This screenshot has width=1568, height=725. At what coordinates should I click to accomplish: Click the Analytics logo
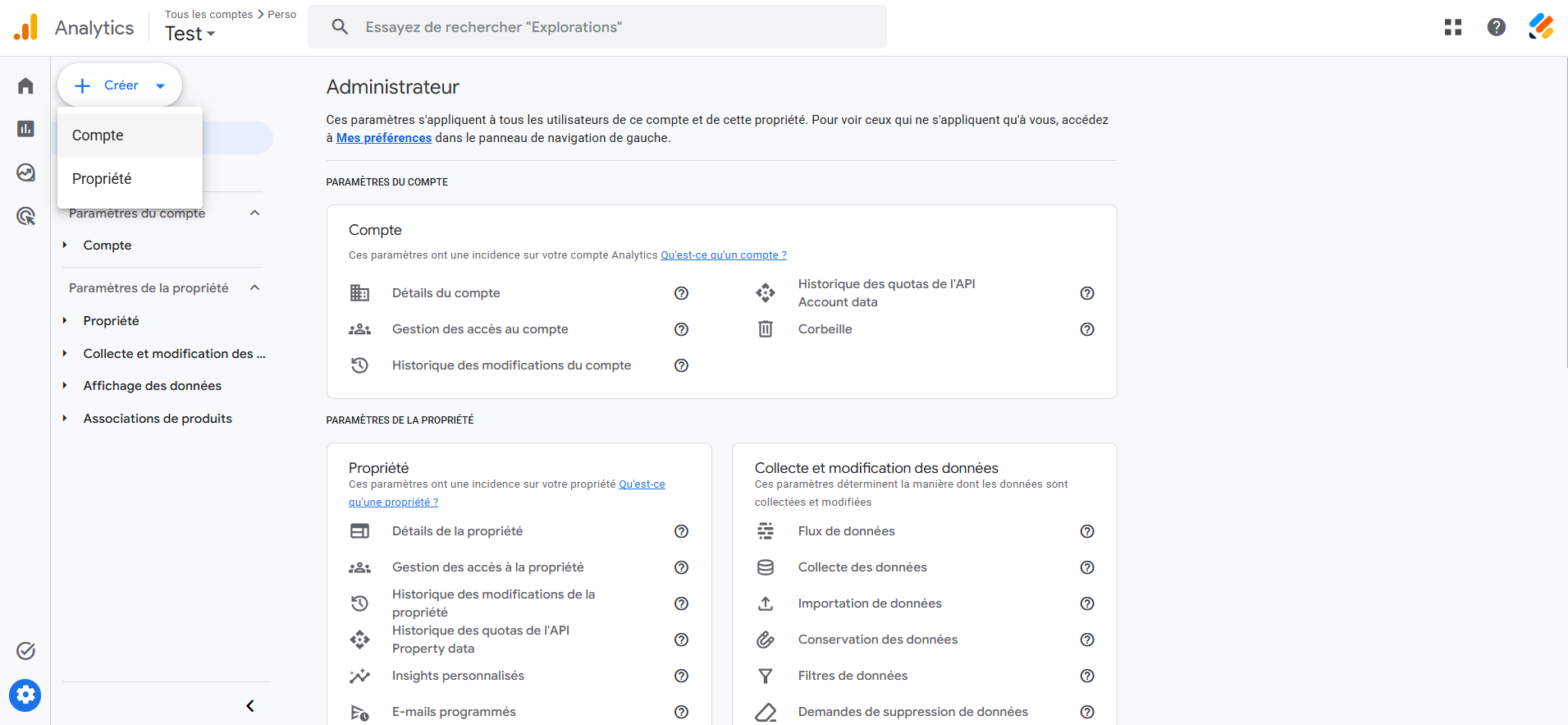click(x=25, y=27)
